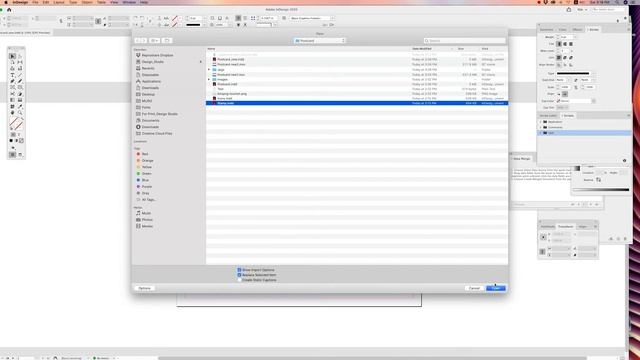640x360 pixels.
Task: Open the view options dropdown in dialog
Action: pyautogui.click(x=154, y=40)
